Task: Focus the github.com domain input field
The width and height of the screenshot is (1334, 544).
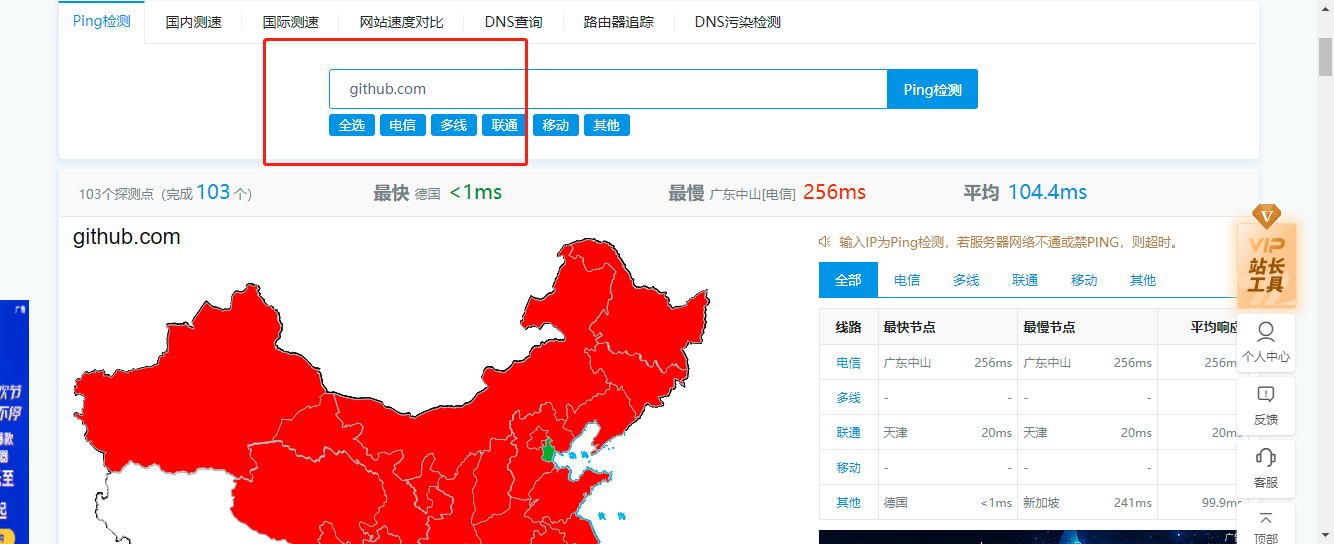Action: click(608, 89)
